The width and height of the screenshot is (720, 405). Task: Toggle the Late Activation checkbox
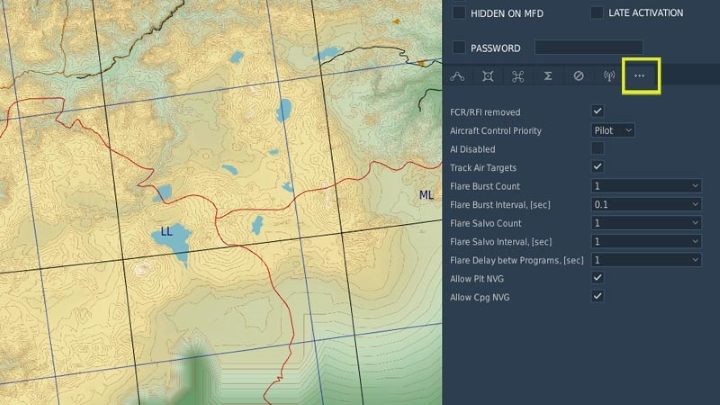click(596, 13)
